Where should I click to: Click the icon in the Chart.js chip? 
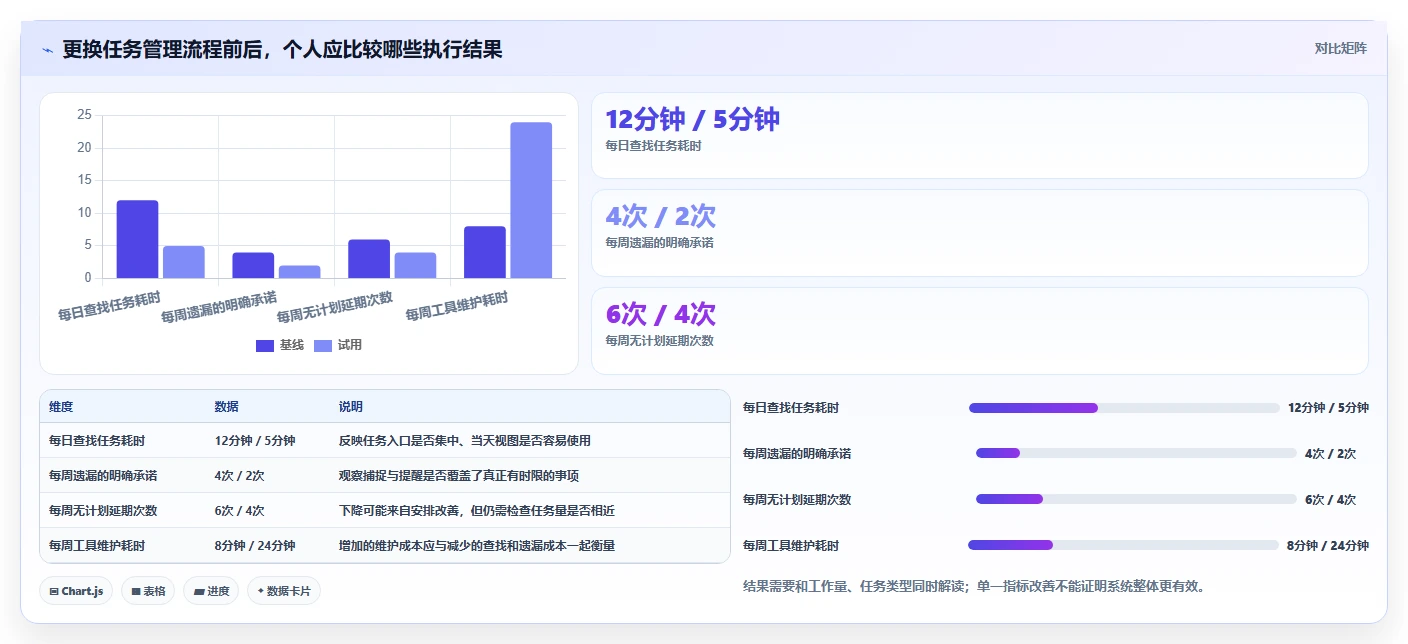54,591
